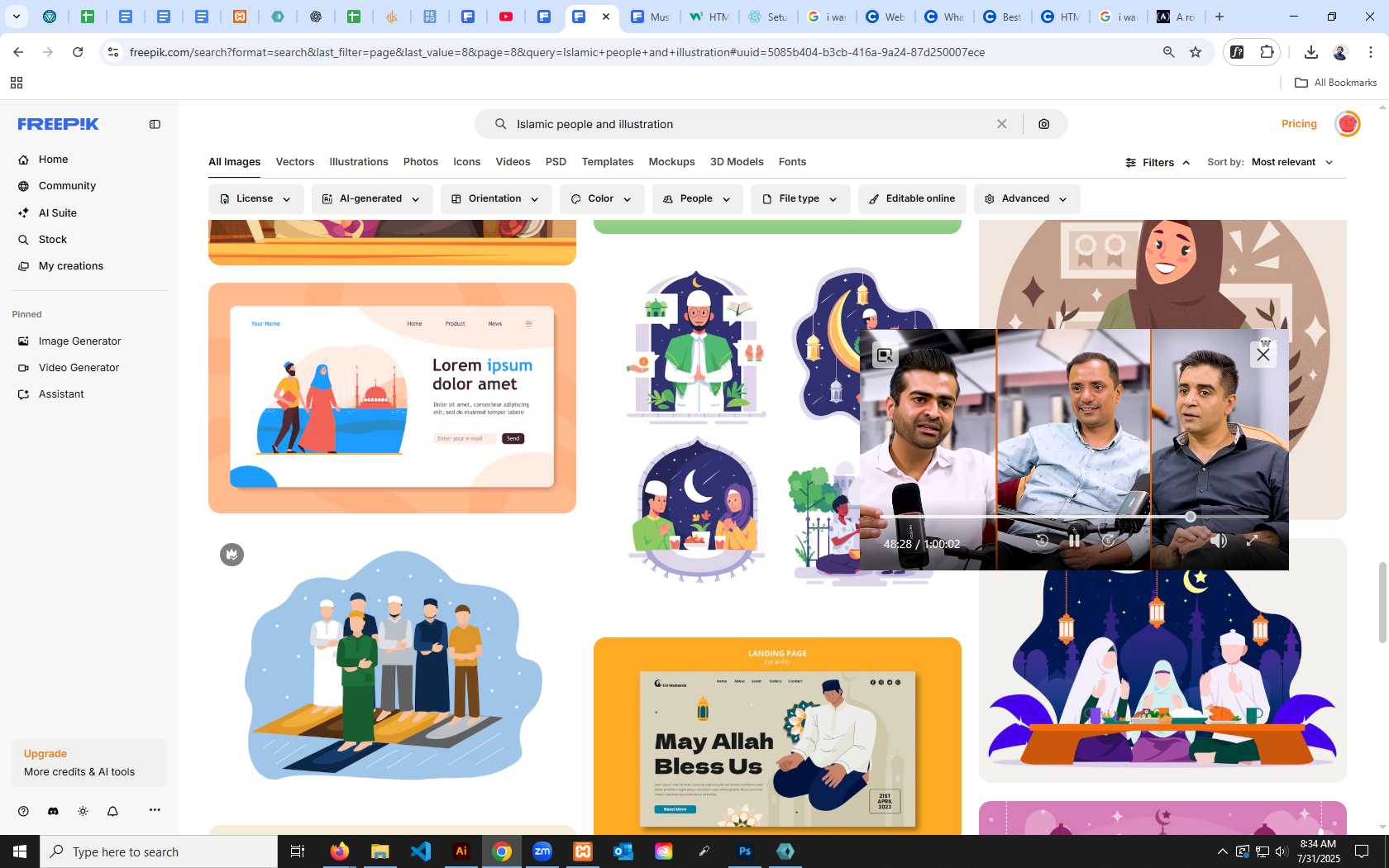The width and height of the screenshot is (1389, 868).
Task: Switch to the Templates tab
Action: [x=608, y=162]
